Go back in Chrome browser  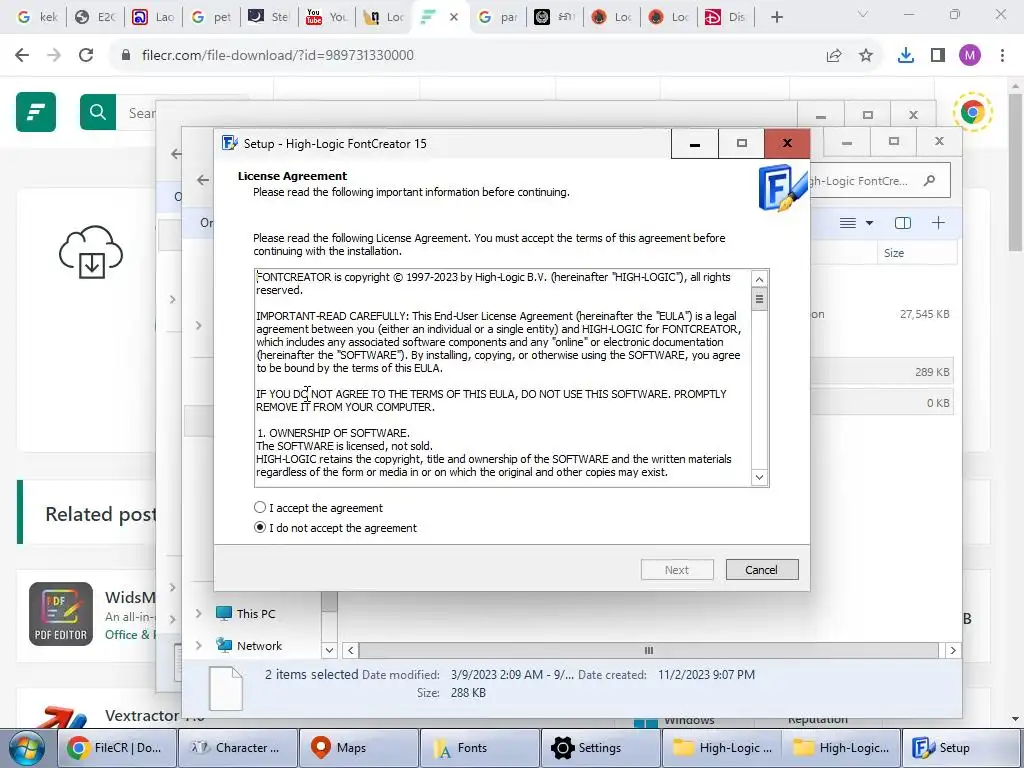point(22,56)
